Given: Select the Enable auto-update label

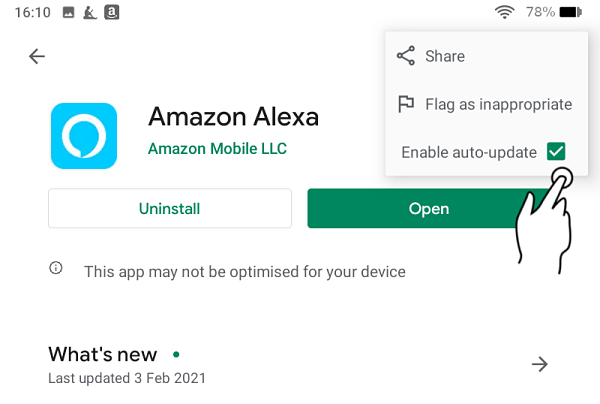Looking at the screenshot, I should point(469,152).
